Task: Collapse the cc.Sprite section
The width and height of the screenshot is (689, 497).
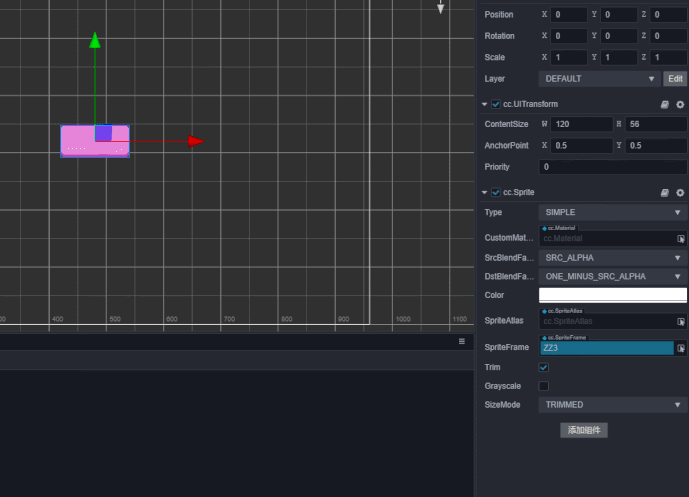Action: click(x=484, y=192)
